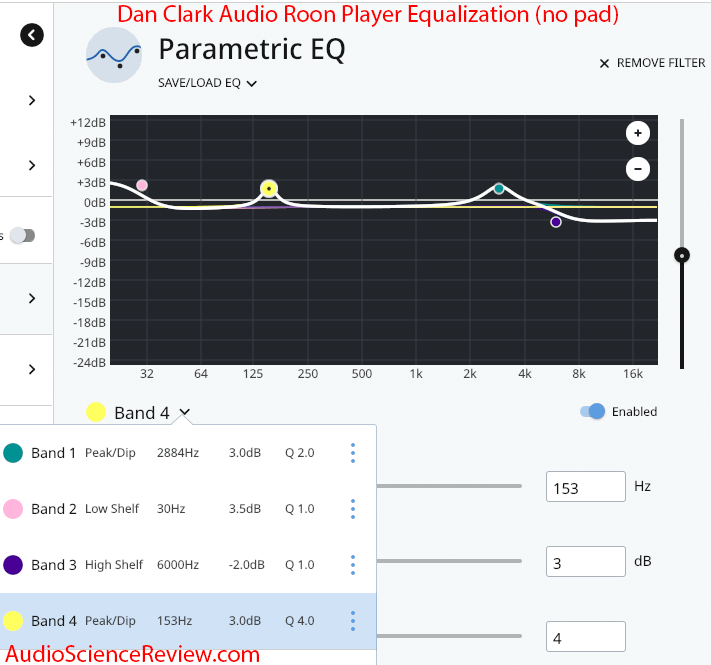Expand the fourth sidebar chevron item
Screen dimensions: 711x665
(x=32, y=369)
